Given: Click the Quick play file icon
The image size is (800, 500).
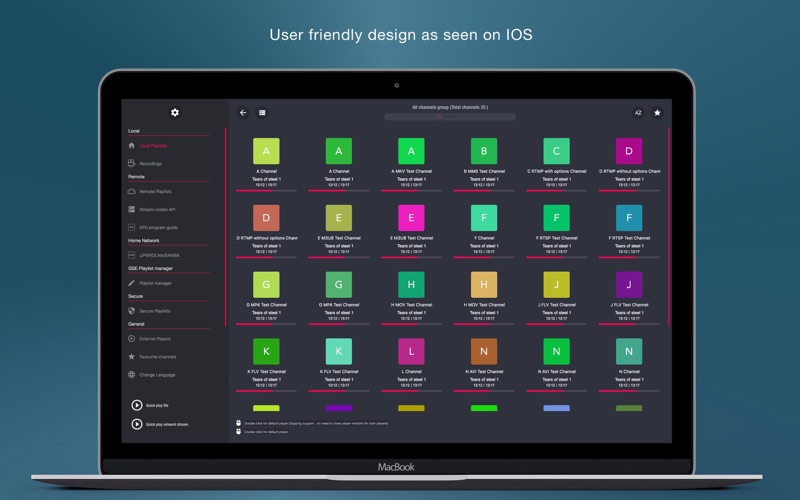Looking at the screenshot, I should coord(137,405).
